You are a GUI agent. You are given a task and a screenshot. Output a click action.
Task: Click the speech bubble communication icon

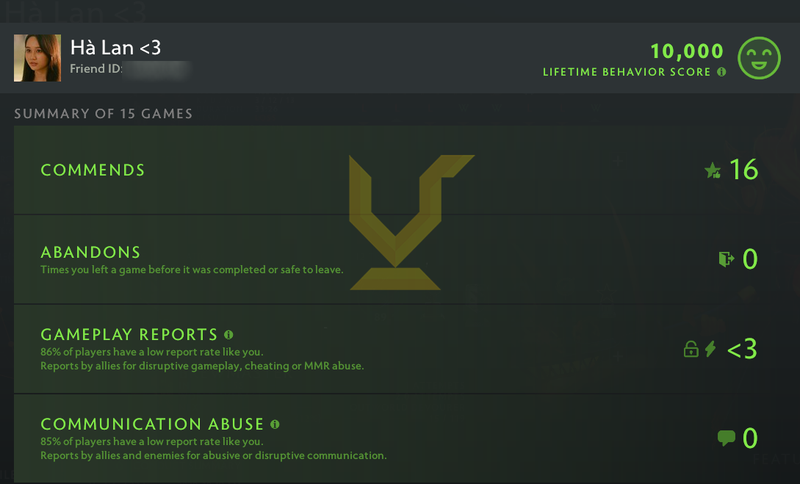point(726,438)
